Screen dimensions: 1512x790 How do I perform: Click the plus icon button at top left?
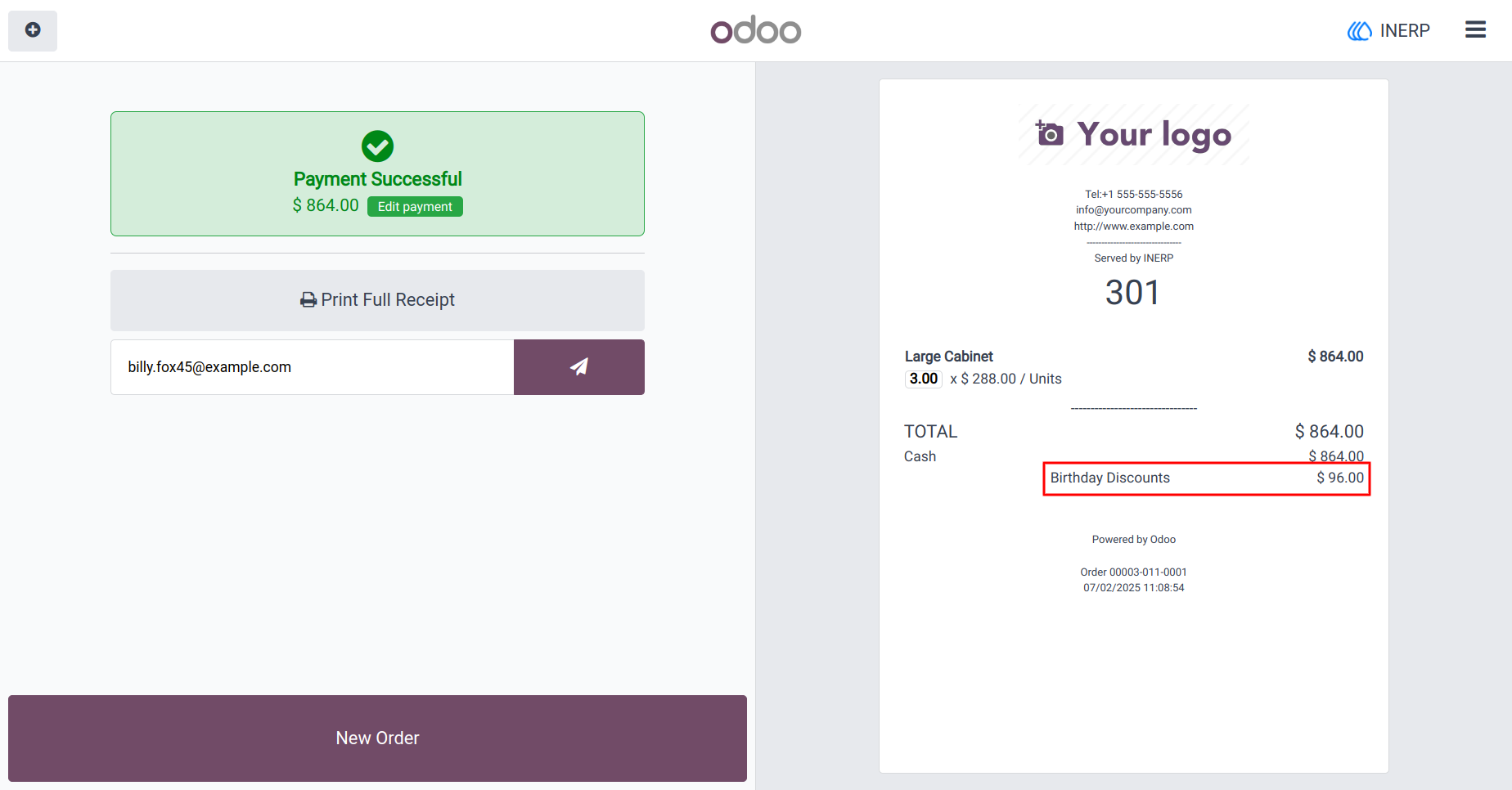[33, 30]
